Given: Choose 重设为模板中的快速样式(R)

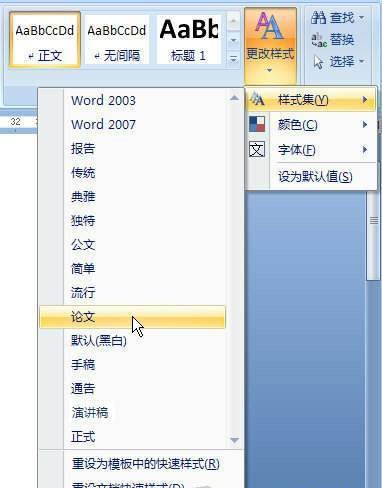Looking at the screenshot, I should coord(141,464).
